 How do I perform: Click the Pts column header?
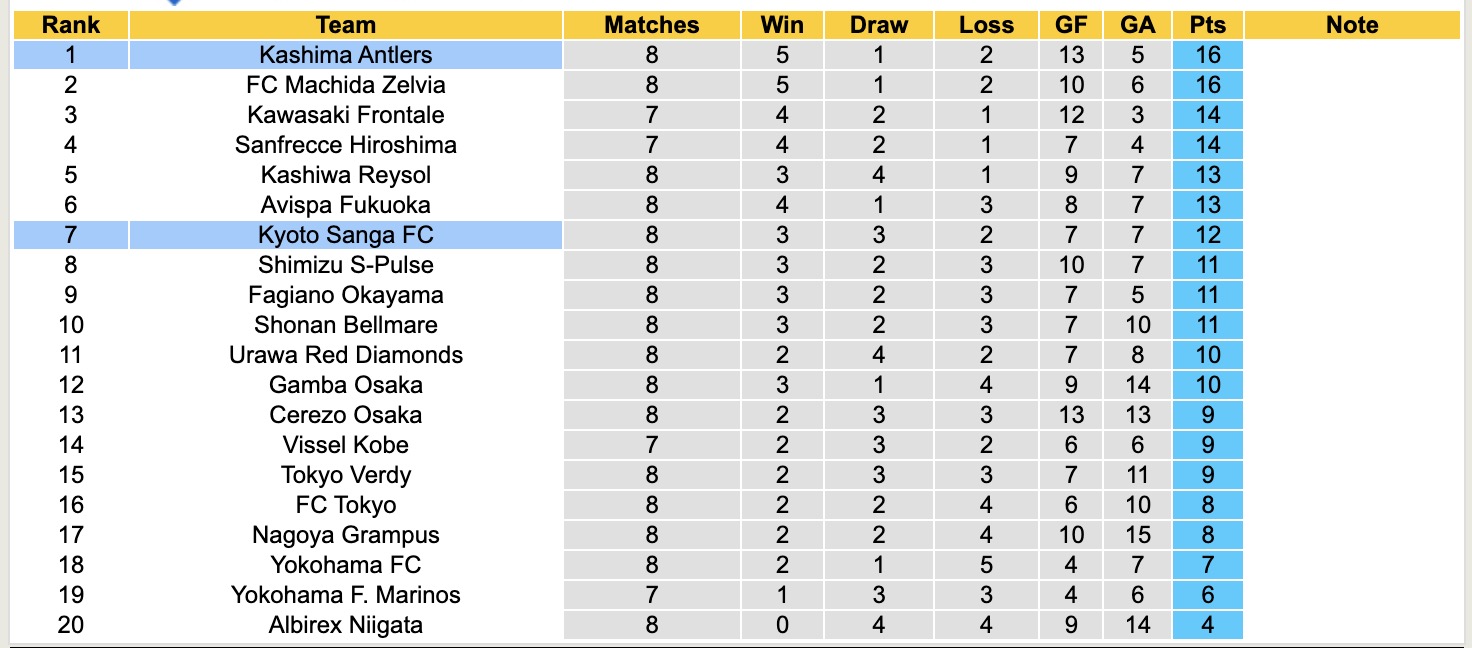point(1208,25)
